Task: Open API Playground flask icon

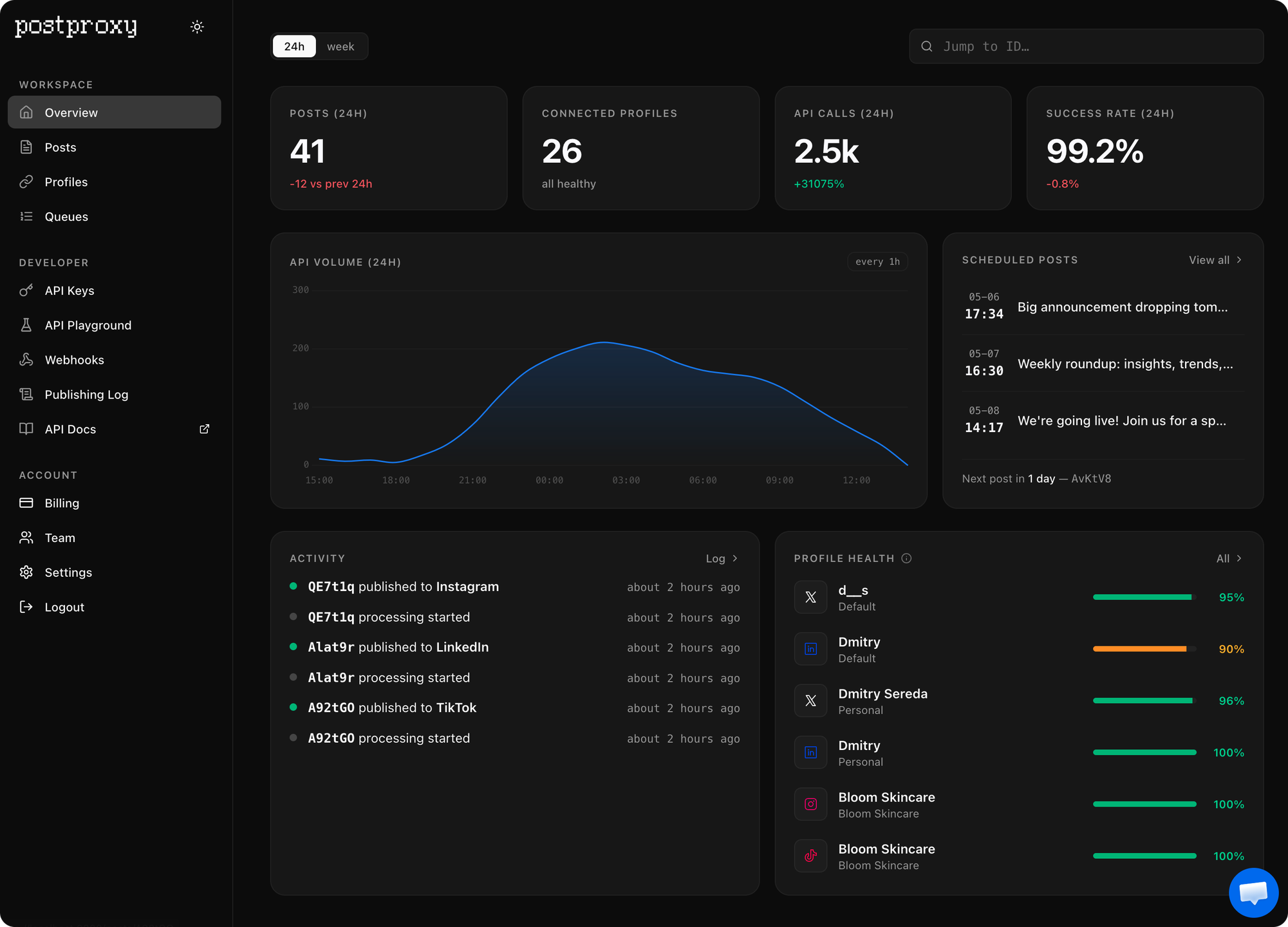Action: tap(26, 325)
